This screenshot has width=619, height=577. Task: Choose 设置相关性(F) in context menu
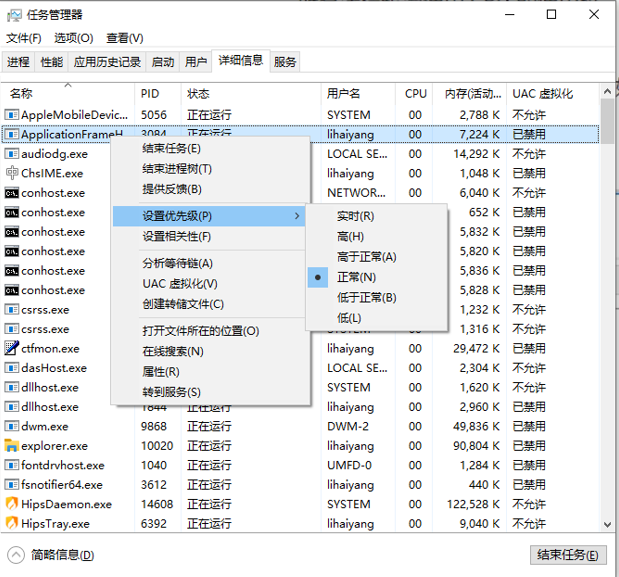click(209, 236)
